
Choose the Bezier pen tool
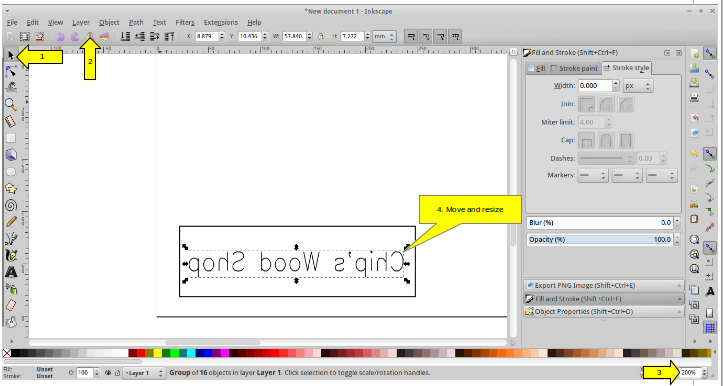(x=11, y=238)
